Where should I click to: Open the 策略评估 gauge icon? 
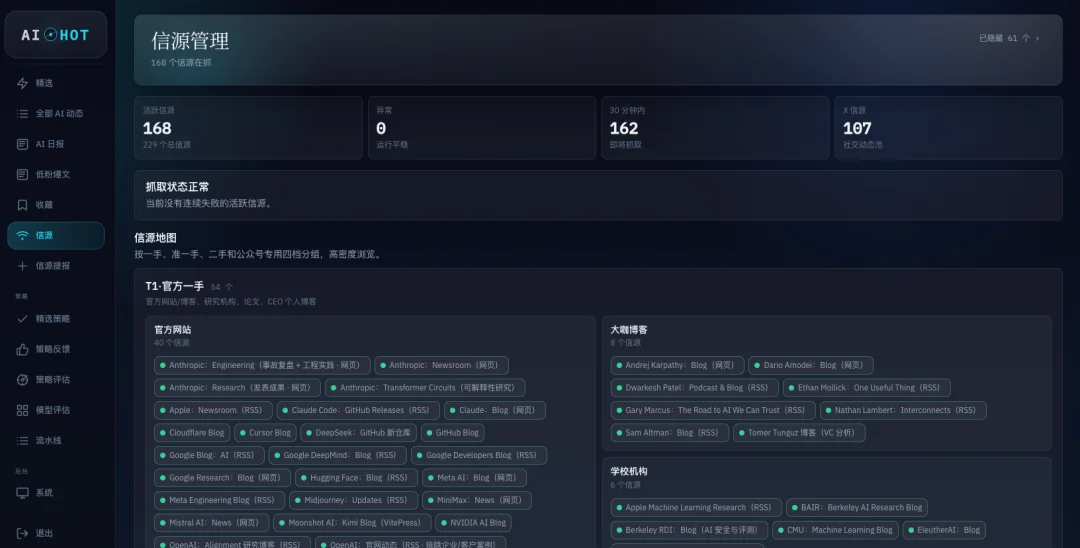coord(22,379)
